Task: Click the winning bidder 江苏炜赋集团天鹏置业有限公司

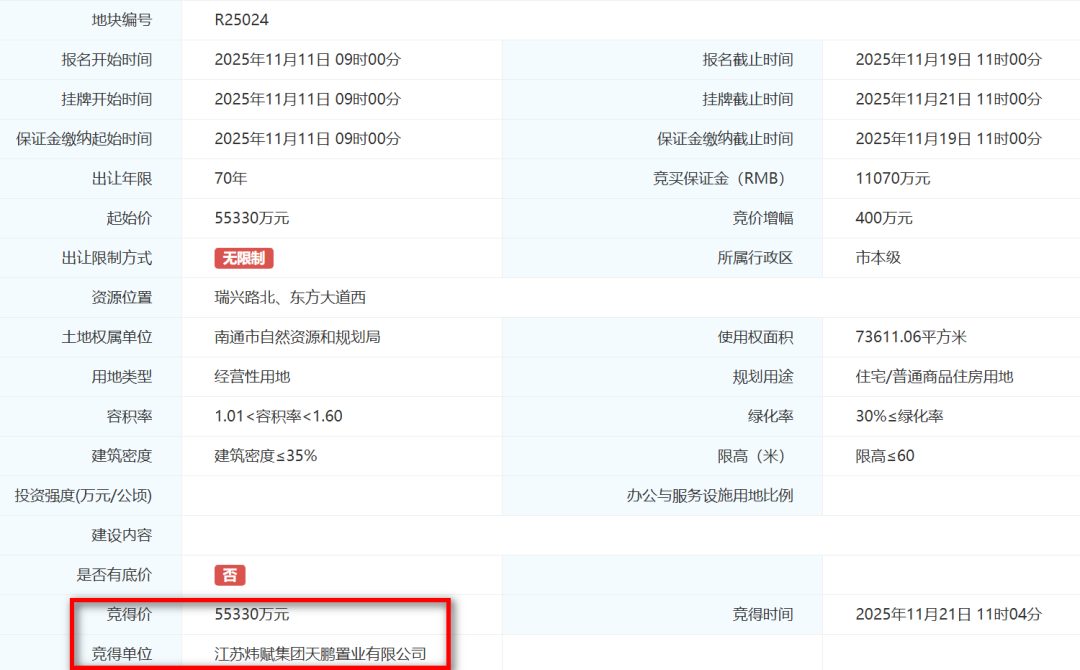Action: pyautogui.click(x=320, y=651)
